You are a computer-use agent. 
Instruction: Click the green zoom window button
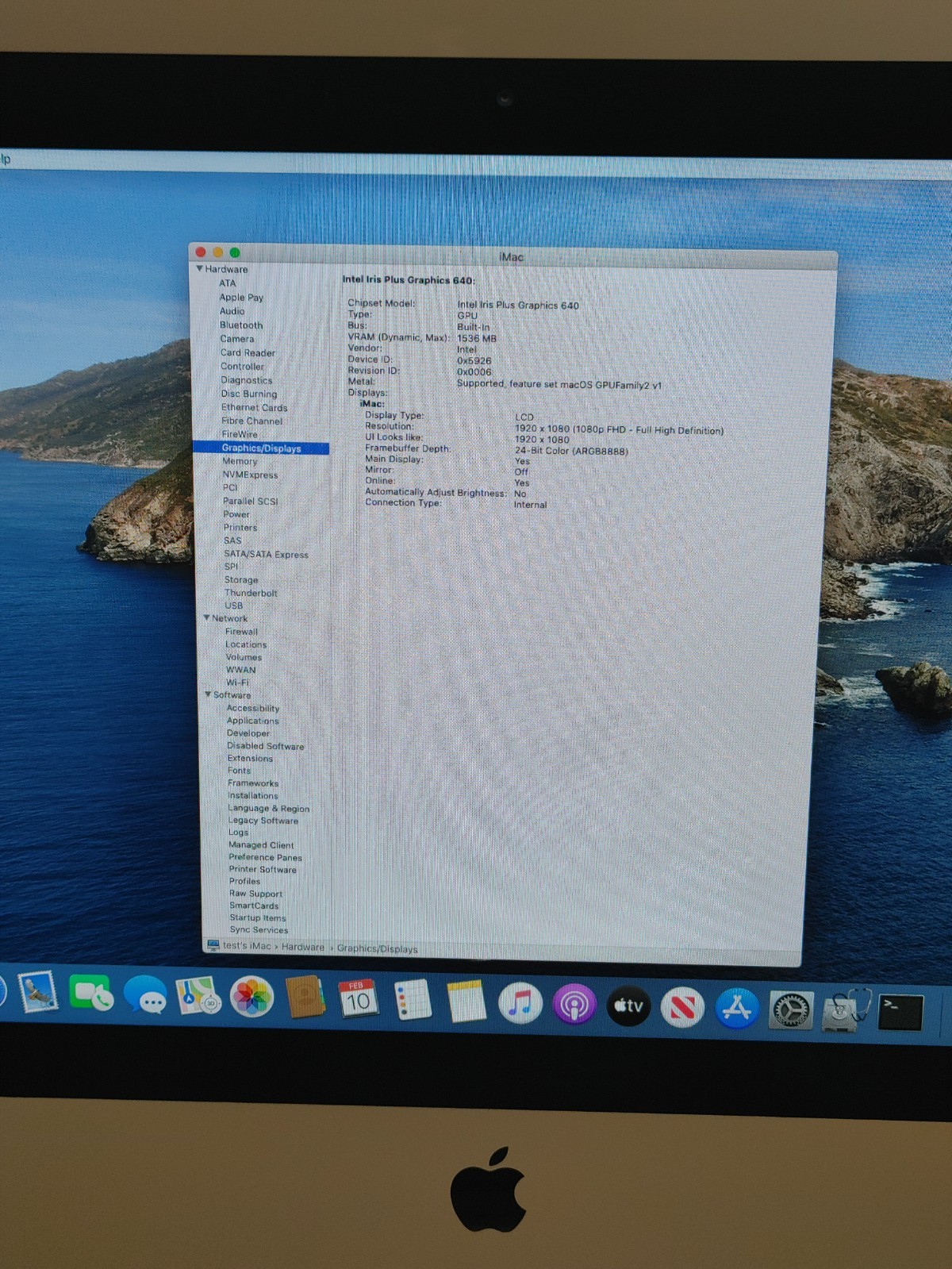pos(235,252)
